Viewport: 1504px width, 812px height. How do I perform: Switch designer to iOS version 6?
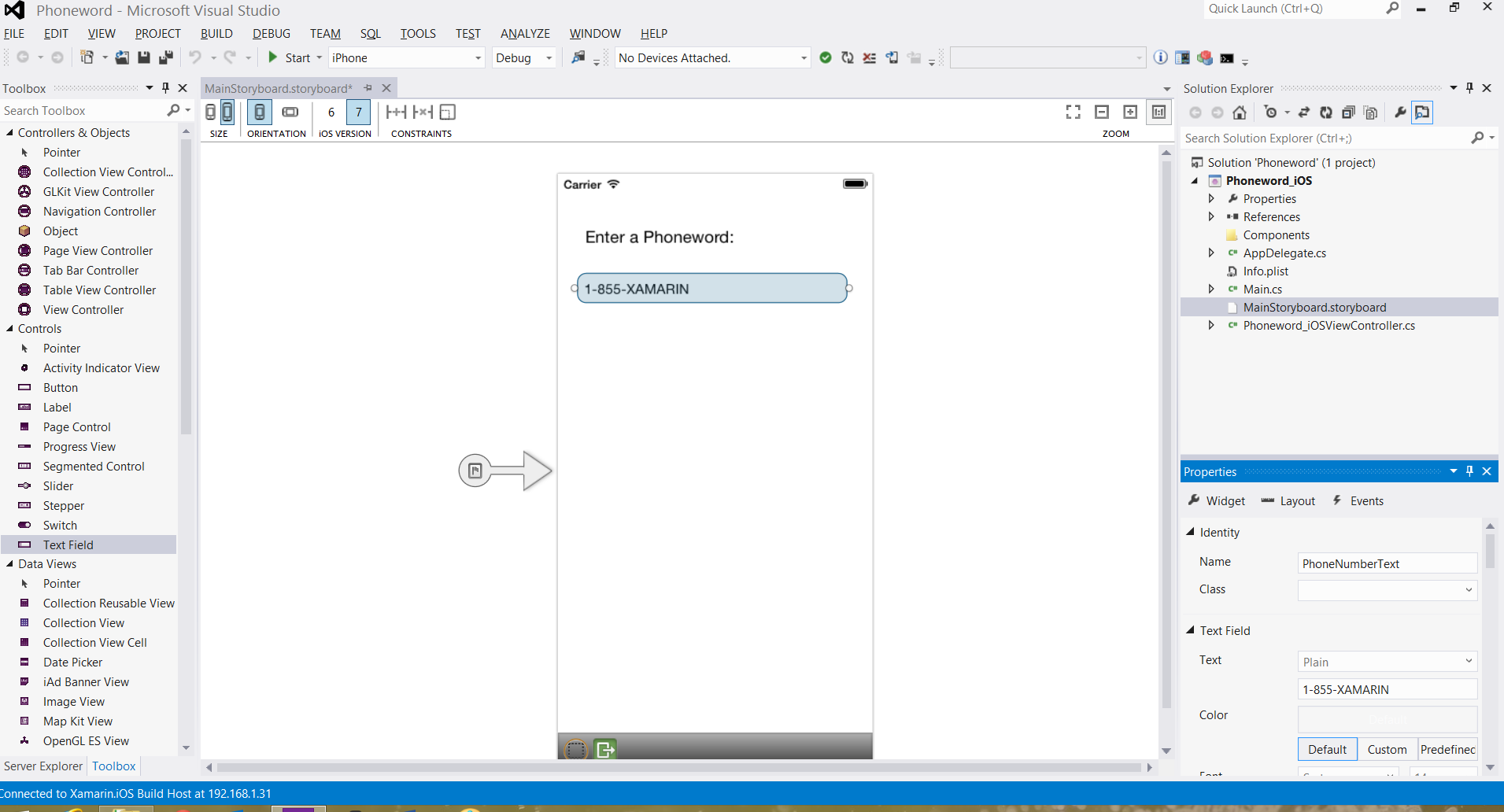click(331, 112)
